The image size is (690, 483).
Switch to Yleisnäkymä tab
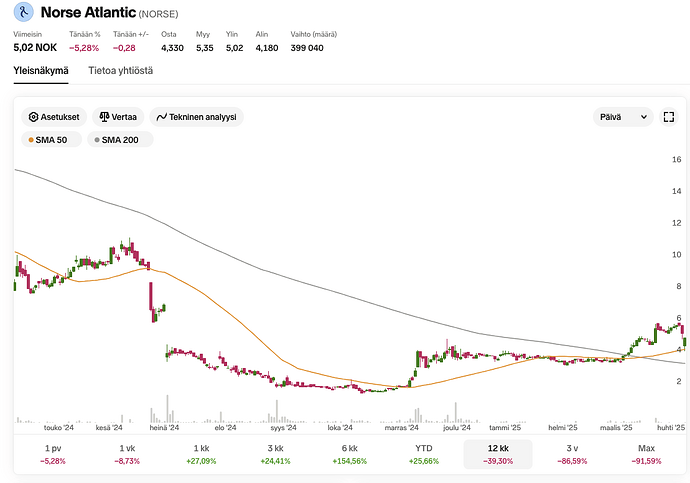tap(41, 70)
